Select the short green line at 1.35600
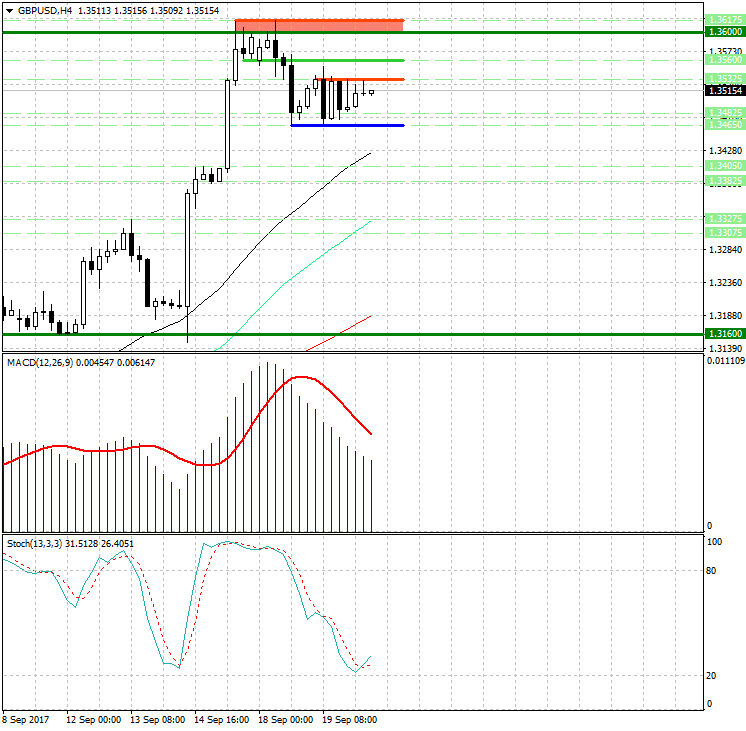The image size is (746, 731). tap(324, 60)
